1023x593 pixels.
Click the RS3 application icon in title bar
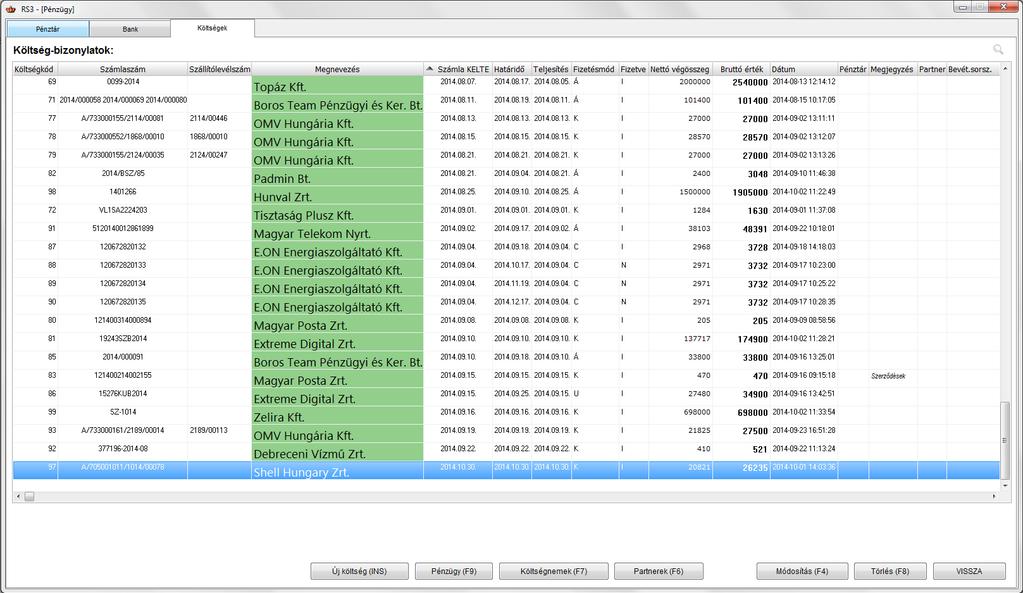pyautogui.click(x=10, y=8)
